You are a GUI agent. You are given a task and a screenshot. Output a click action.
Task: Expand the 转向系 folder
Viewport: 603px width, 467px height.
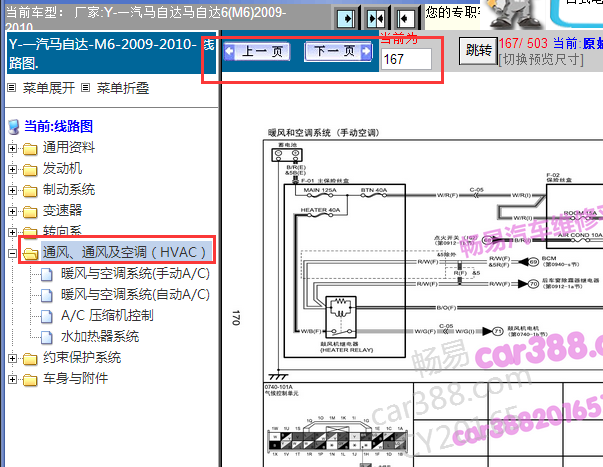coord(12,232)
